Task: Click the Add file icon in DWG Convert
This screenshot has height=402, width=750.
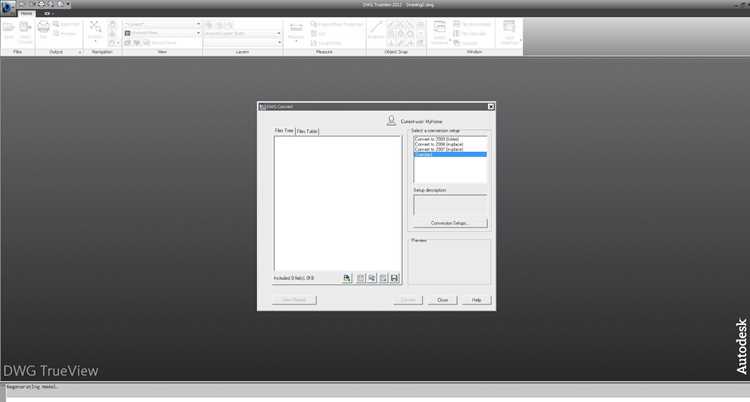Action: click(x=347, y=278)
